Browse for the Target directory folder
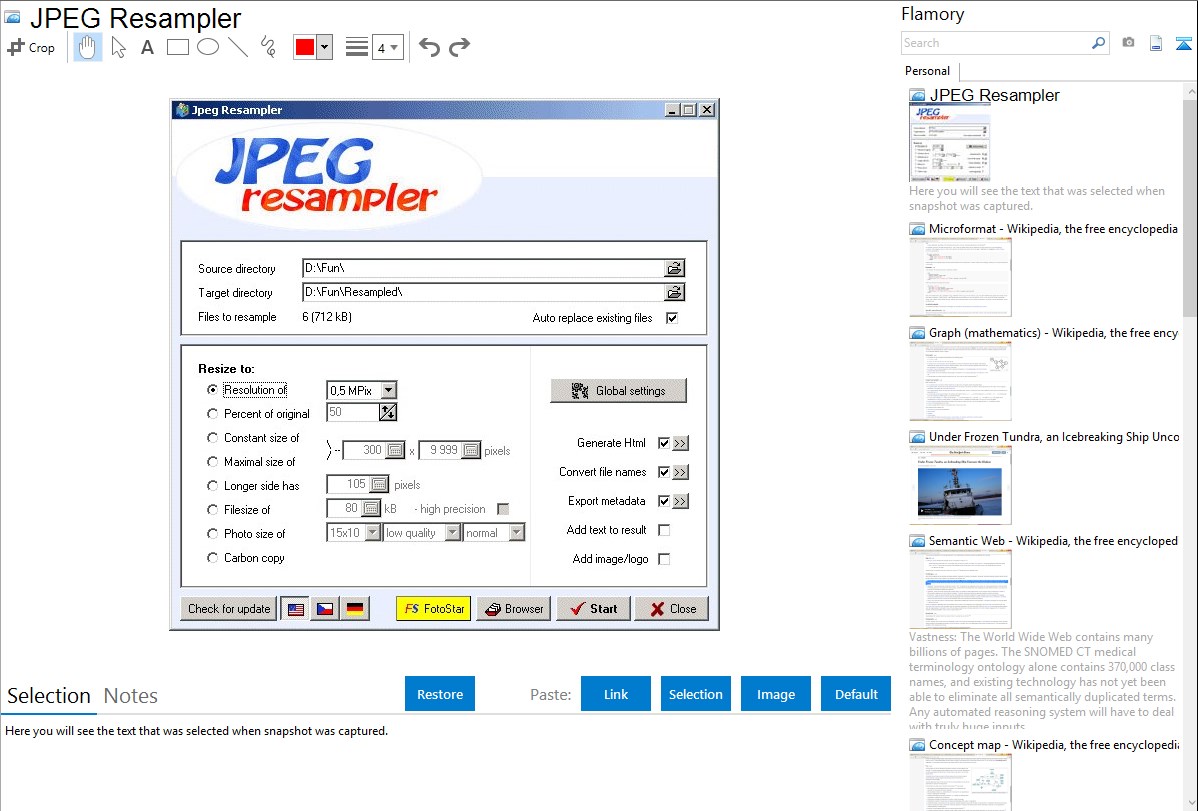 [674, 292]
